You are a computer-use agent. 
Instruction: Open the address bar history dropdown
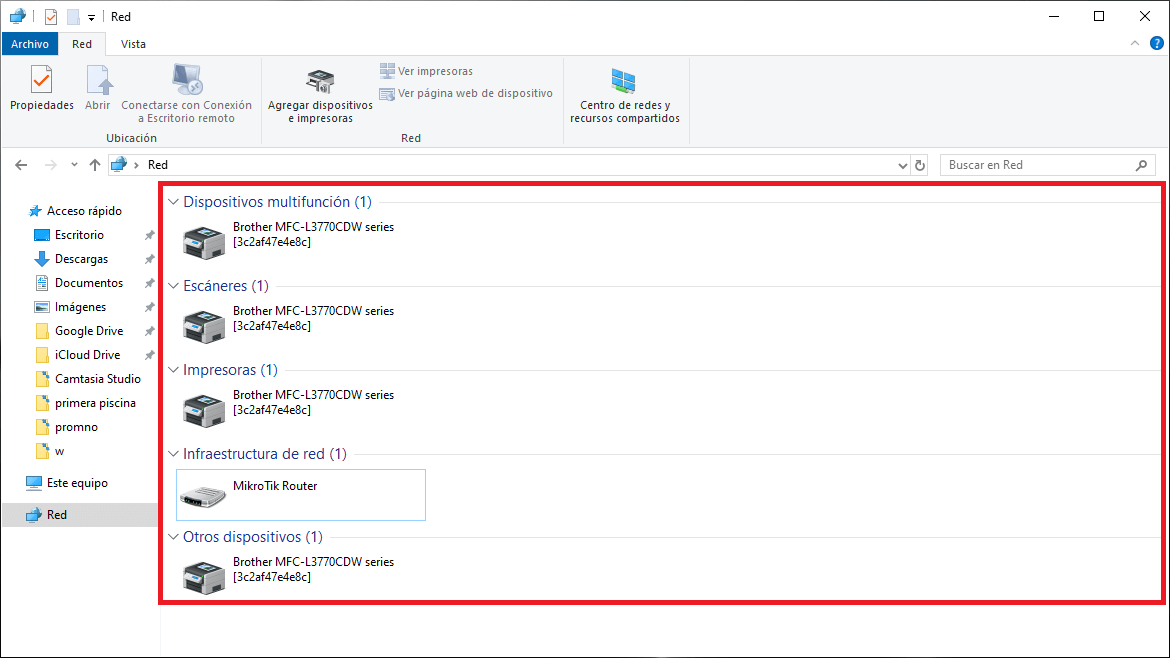902,165
